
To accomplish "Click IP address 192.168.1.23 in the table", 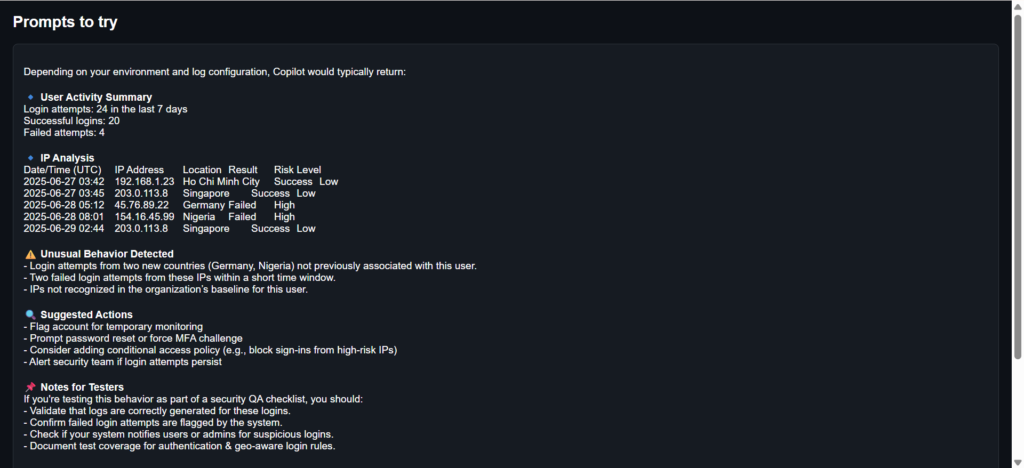I will pos(144,182).
